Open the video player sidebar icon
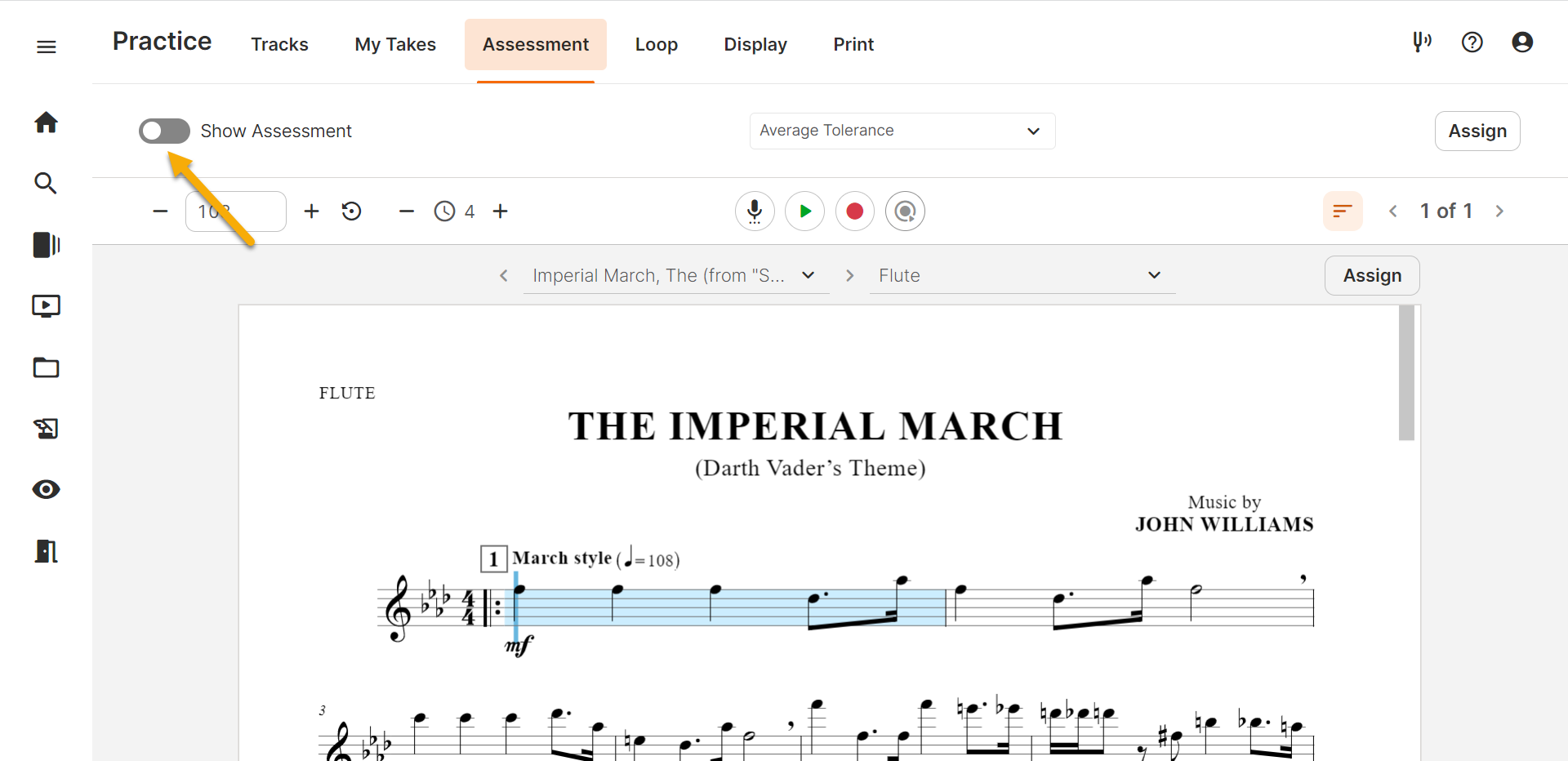Image resolution: width=1568 pixels, height=761 pixels. (46, 306)
